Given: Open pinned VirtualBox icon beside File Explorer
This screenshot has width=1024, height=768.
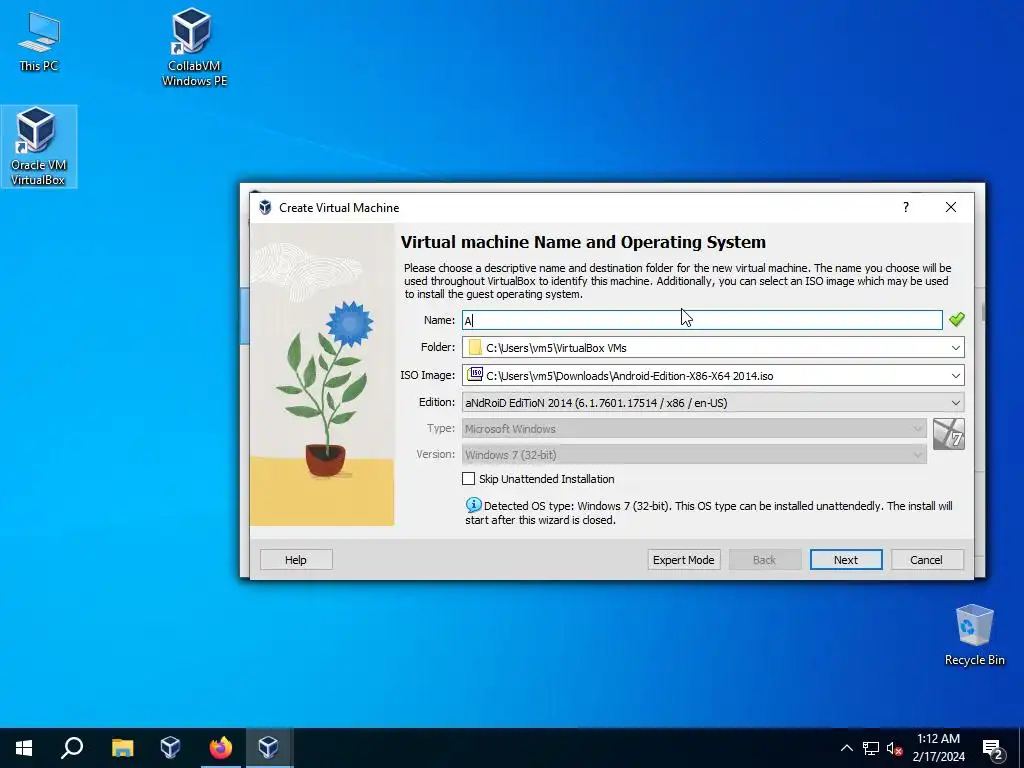Looking at the screenshot, I should (170, 747).
